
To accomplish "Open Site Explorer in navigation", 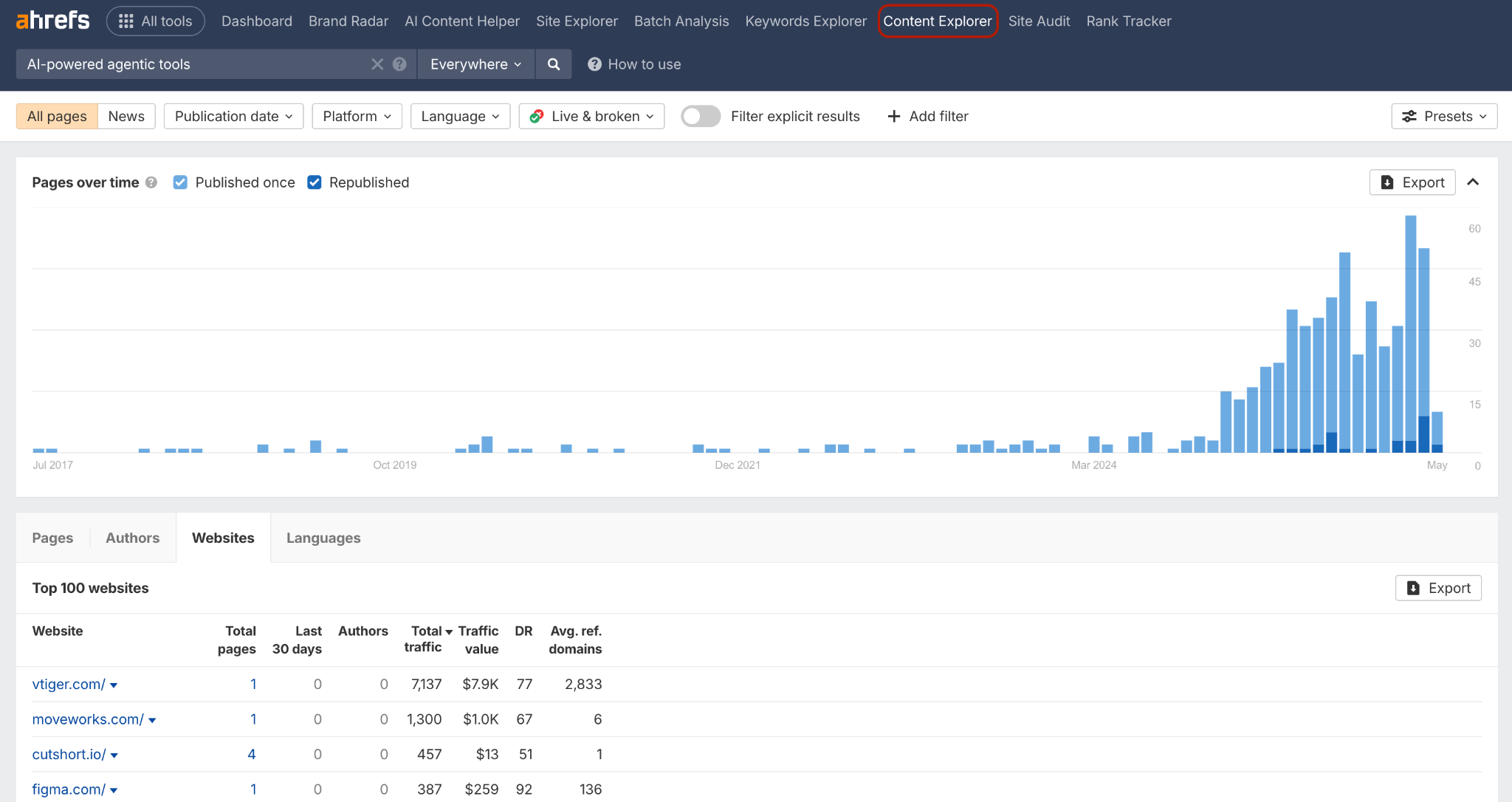I will pyautogui.click(x=577, y=21).
